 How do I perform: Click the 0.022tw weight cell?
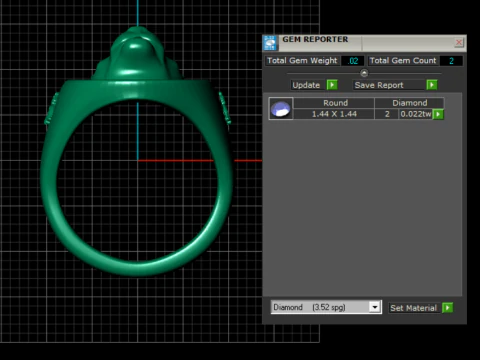416,114
